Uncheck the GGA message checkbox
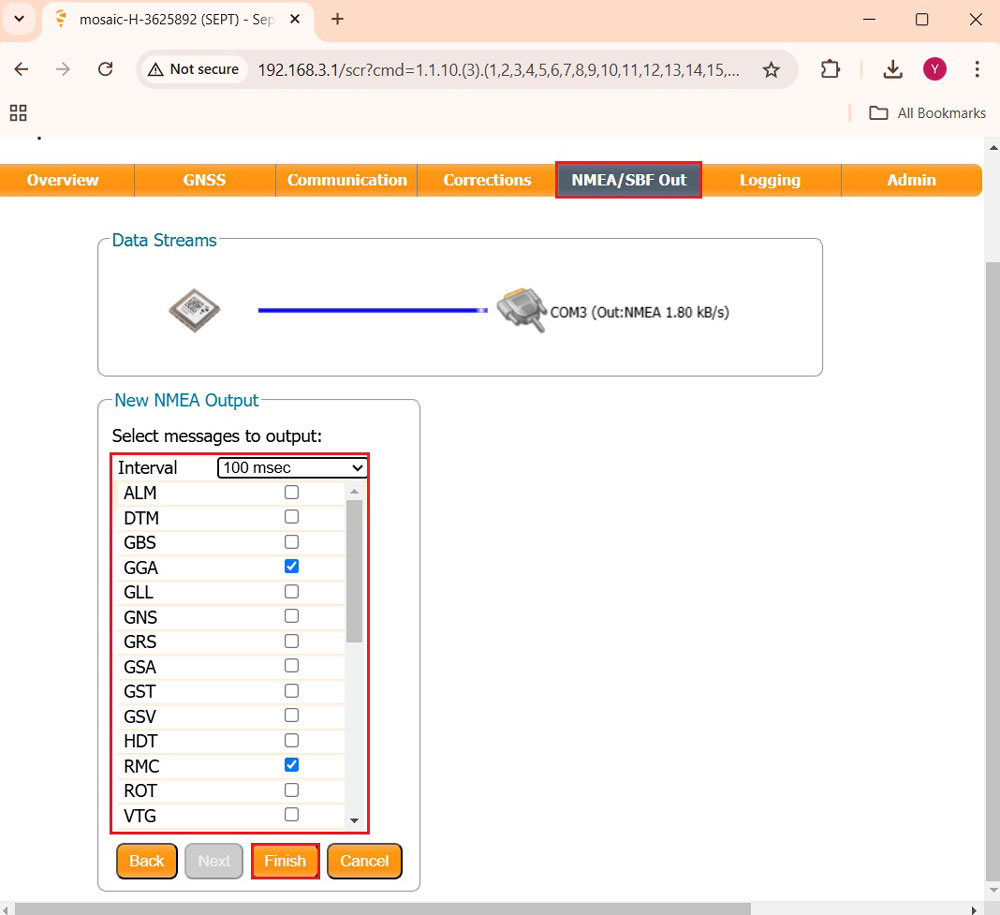This screenshot has width=1000, height=915. pyautogui.click(x=291, y=566)
